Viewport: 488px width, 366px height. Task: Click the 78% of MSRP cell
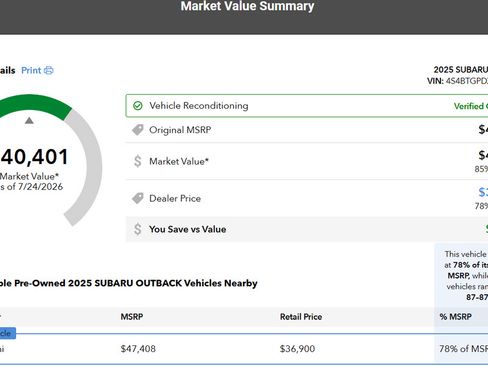click(463, 349)
